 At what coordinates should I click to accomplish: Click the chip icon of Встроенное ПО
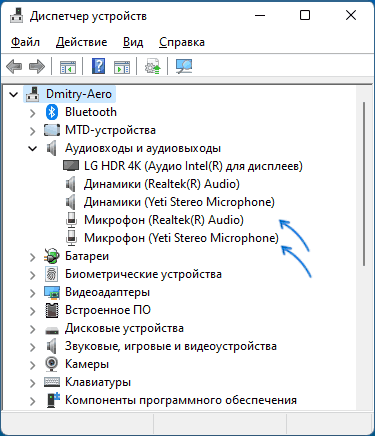(52, 310)
